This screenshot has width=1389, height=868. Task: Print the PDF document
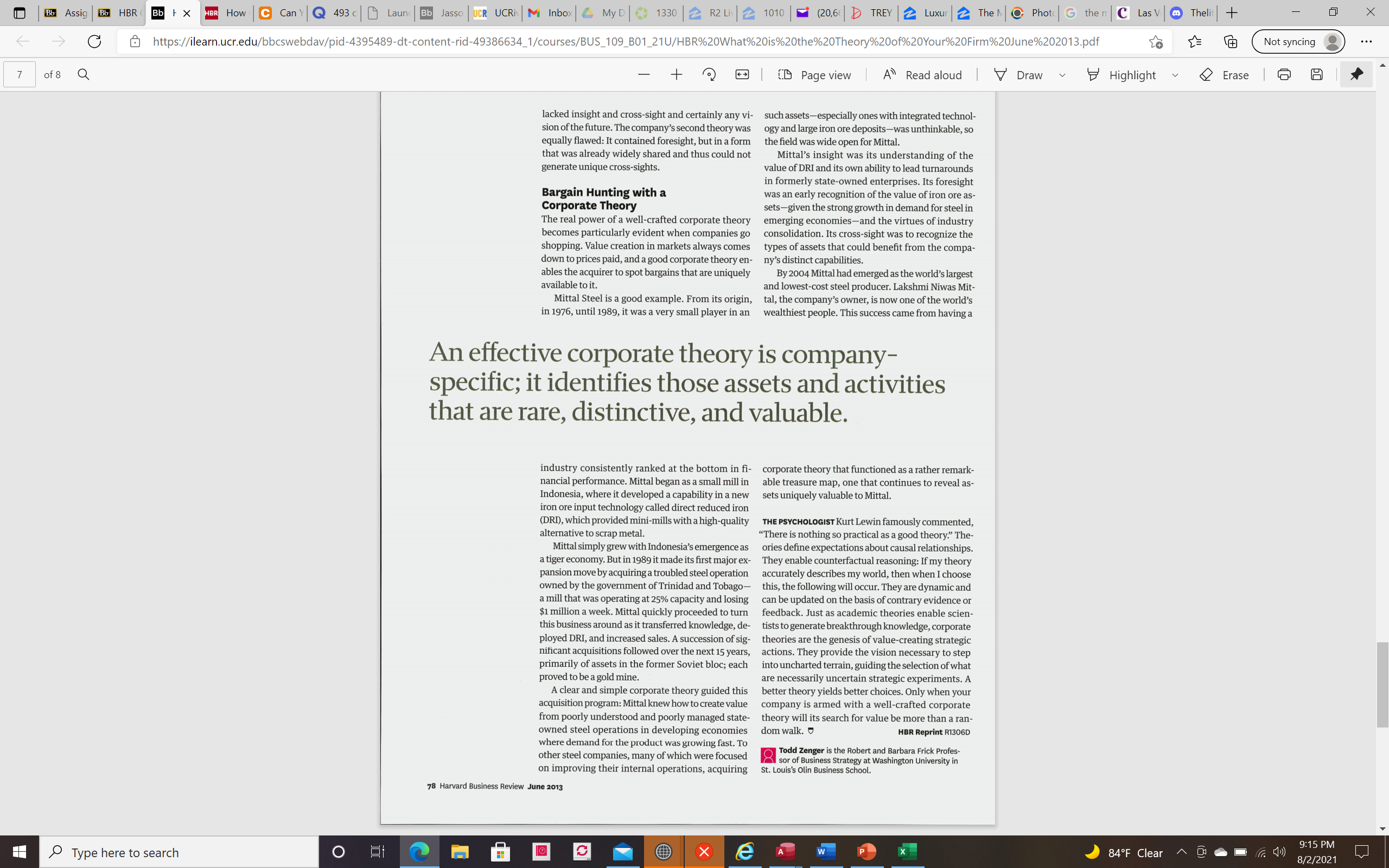coord(1284,75)
